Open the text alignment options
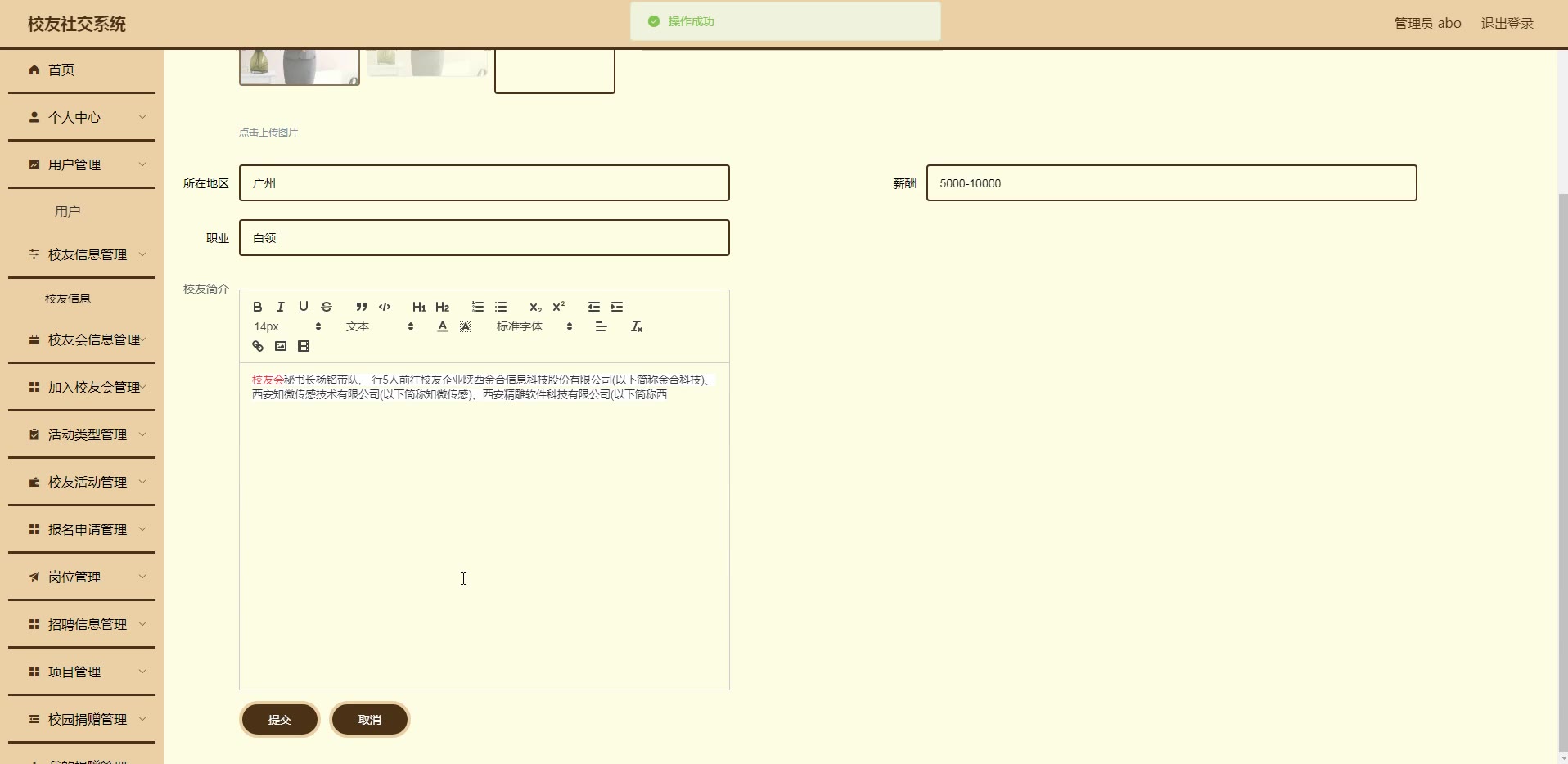 point(602,326)
